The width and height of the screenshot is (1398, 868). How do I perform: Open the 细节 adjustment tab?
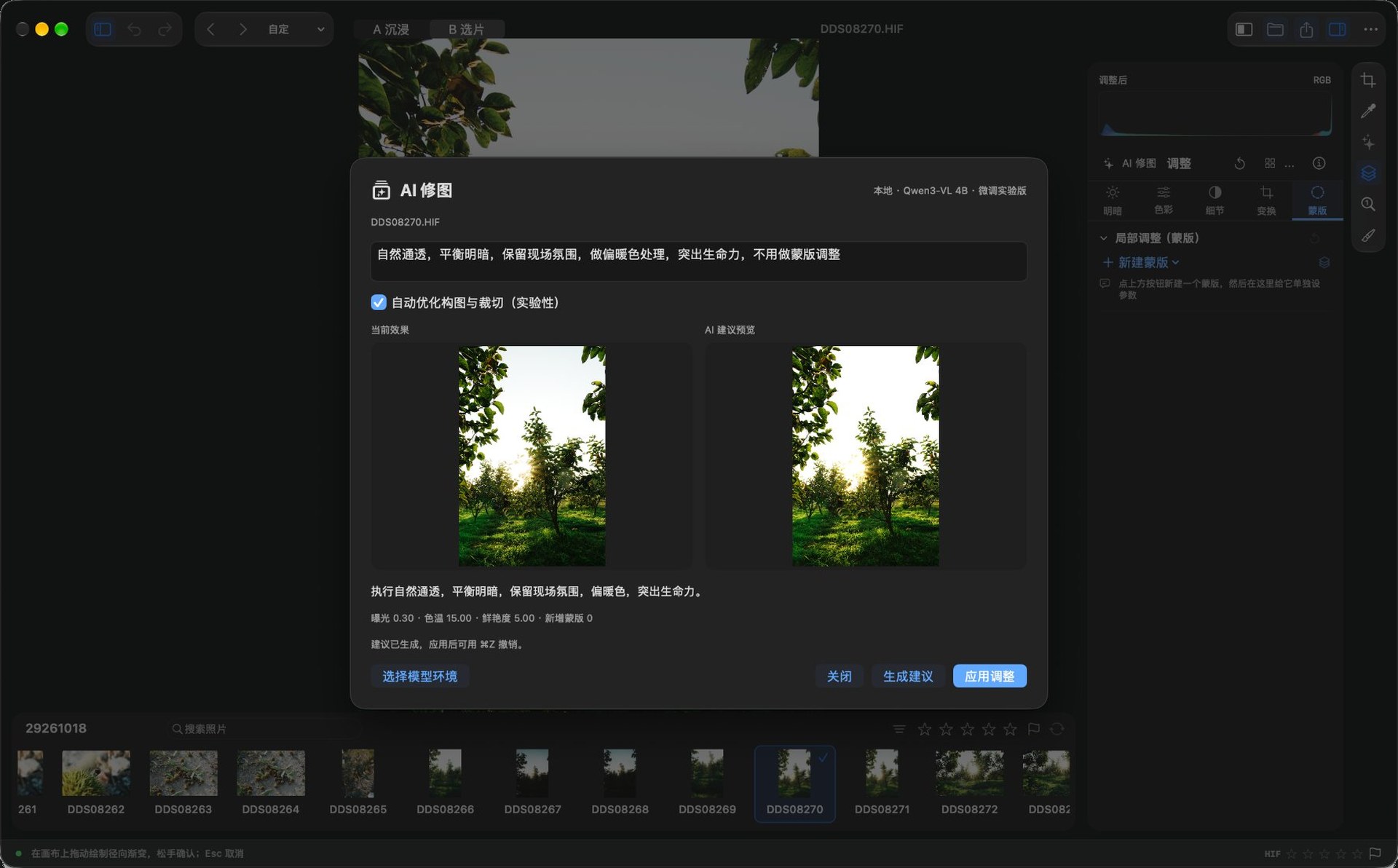tap(1215, 200)
